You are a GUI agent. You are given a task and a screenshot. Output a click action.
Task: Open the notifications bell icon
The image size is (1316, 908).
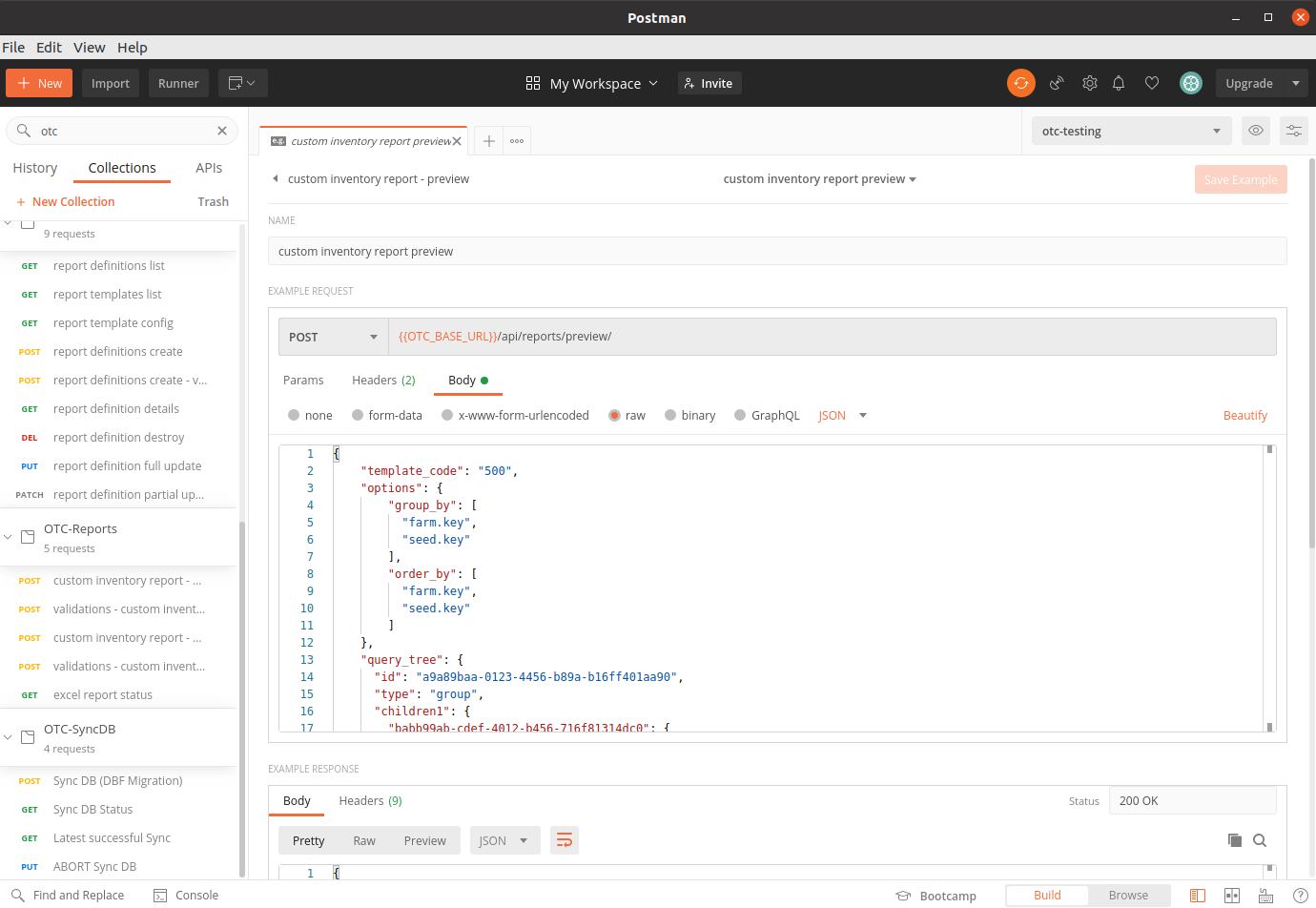[1119, 83]
